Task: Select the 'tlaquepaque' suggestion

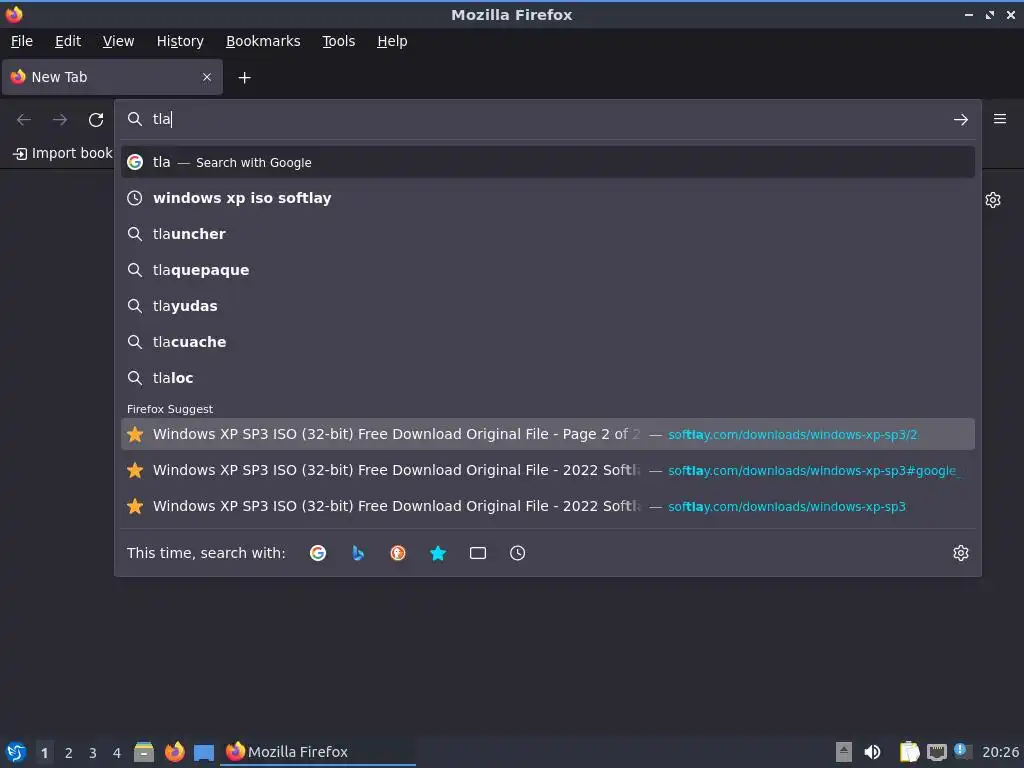Action: point(548,270)
